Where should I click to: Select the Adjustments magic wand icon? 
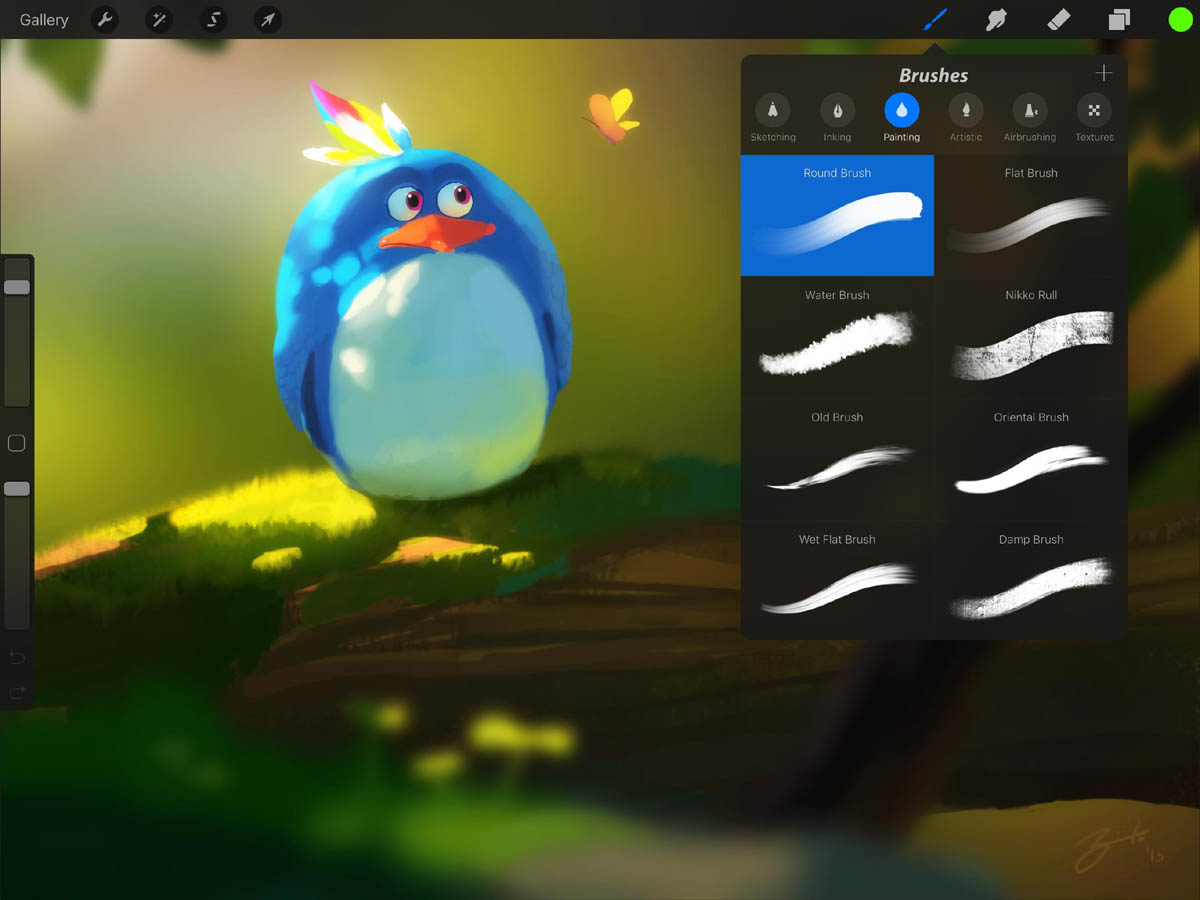coord(158,19)
